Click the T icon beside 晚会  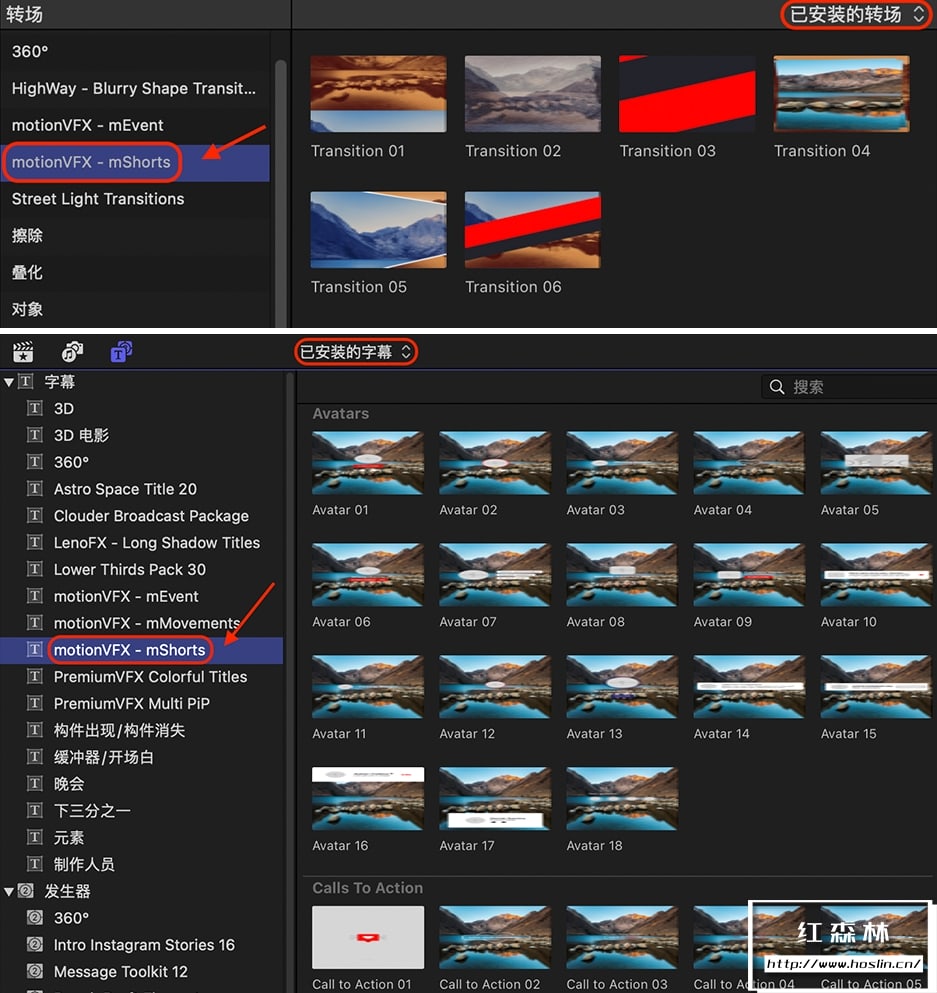pos(35,784)
